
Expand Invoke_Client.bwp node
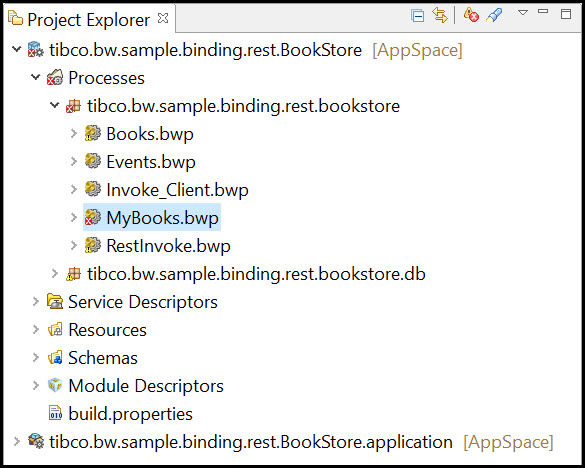coord(74,189)
